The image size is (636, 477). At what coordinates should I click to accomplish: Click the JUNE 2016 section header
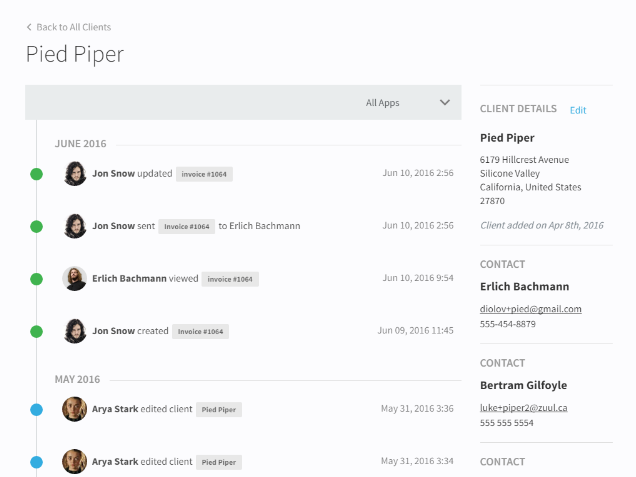click(80, 144)
